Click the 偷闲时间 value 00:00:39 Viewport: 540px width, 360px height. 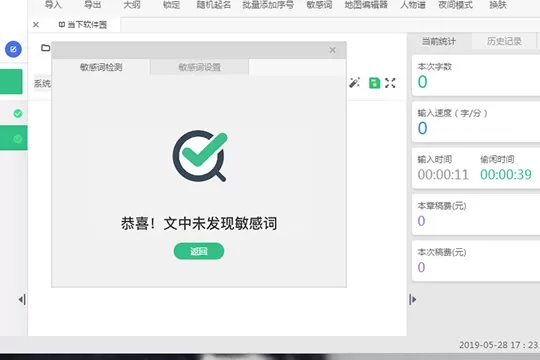point(506,175)
